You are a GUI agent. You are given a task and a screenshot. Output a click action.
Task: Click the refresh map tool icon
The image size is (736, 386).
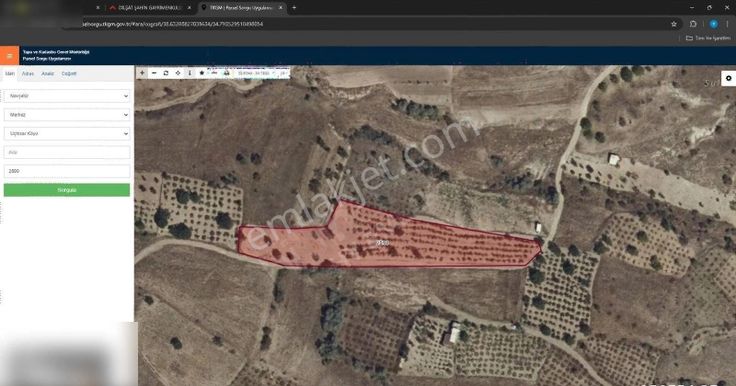coord(166,73)
